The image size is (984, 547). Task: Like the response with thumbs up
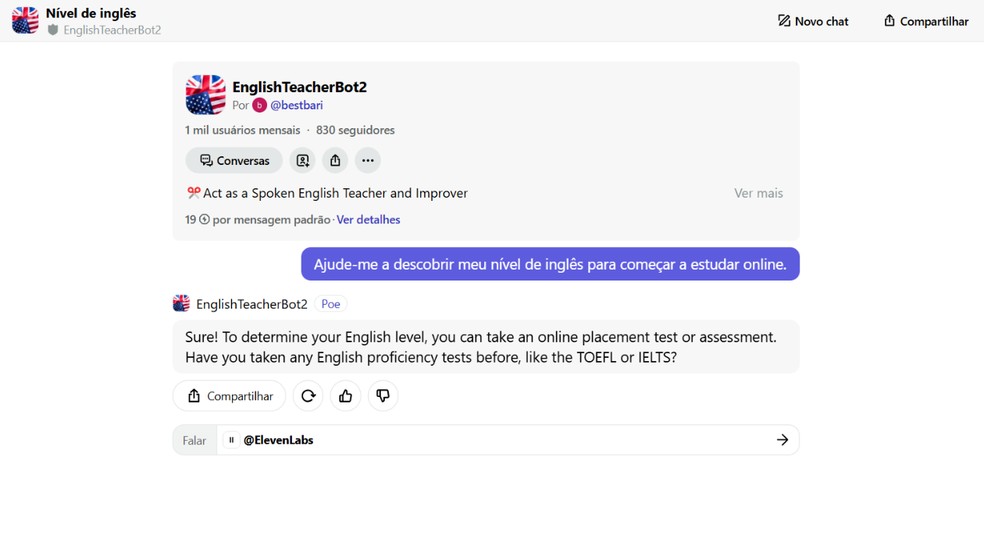346,396
